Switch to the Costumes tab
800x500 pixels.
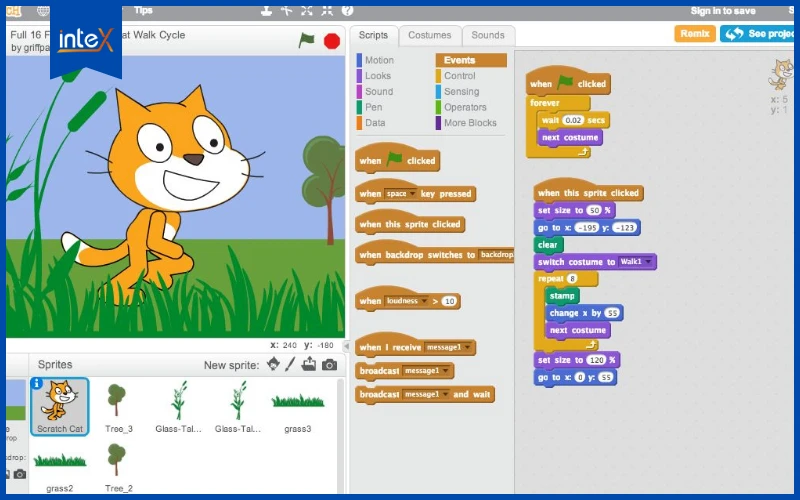click(430, 35)
